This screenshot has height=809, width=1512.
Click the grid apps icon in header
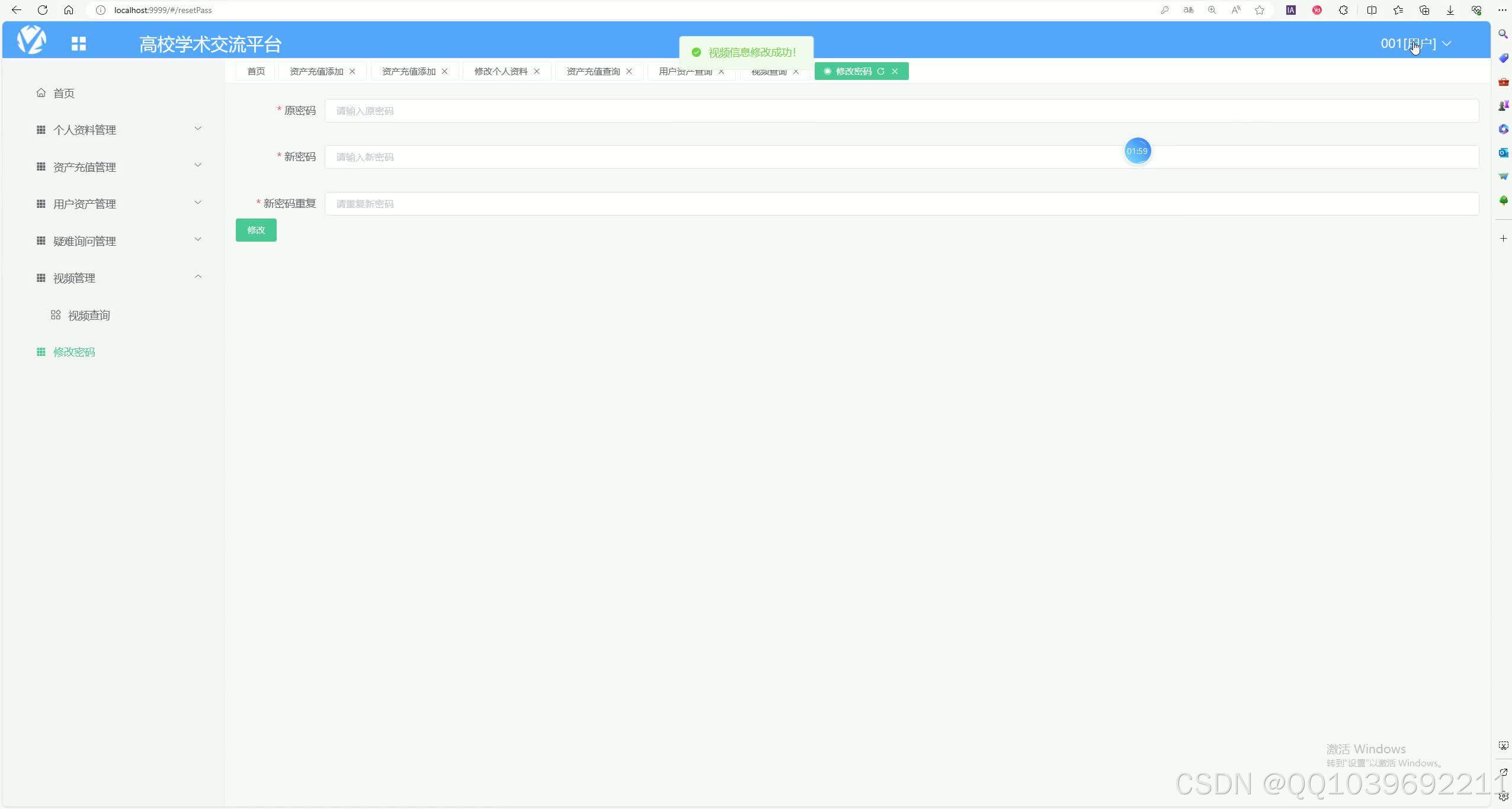[78, 43]
